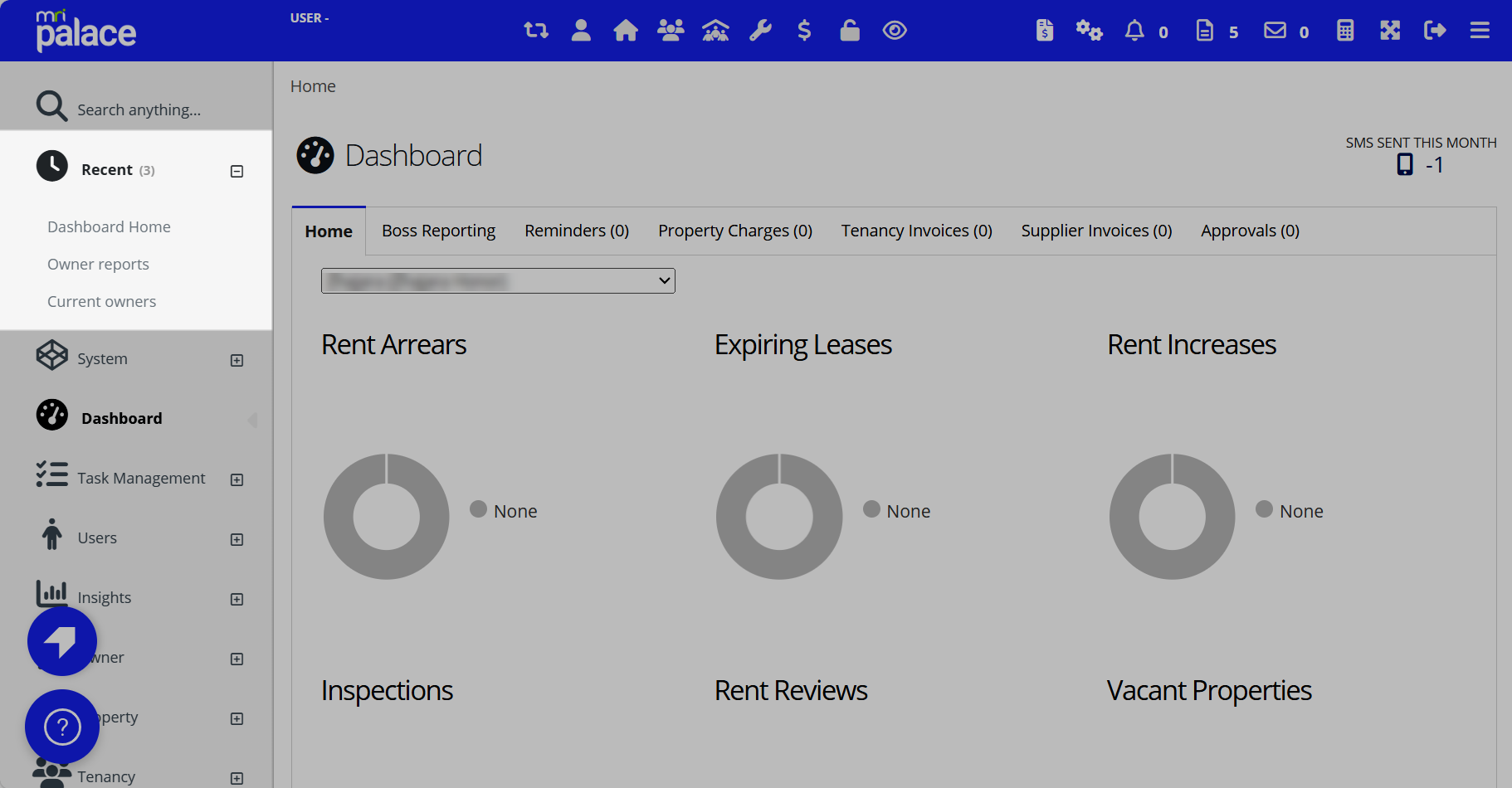
Task: Switch to Approvals (0) tab
Action: coord(1250,231)
